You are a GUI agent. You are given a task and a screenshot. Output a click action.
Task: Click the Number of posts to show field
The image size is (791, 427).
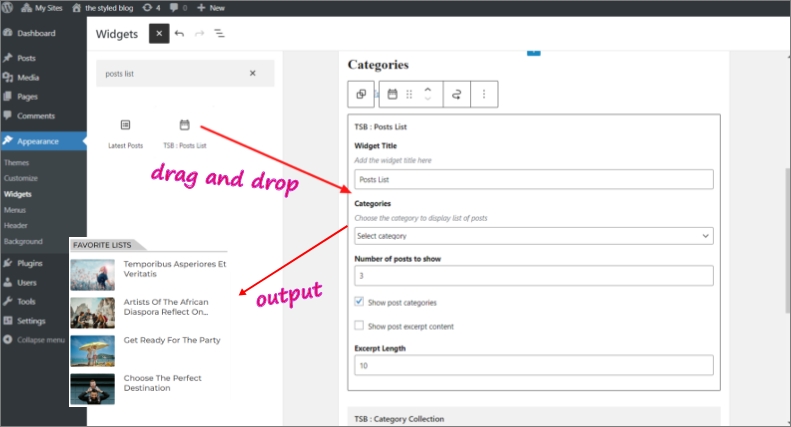pos(533,276)
